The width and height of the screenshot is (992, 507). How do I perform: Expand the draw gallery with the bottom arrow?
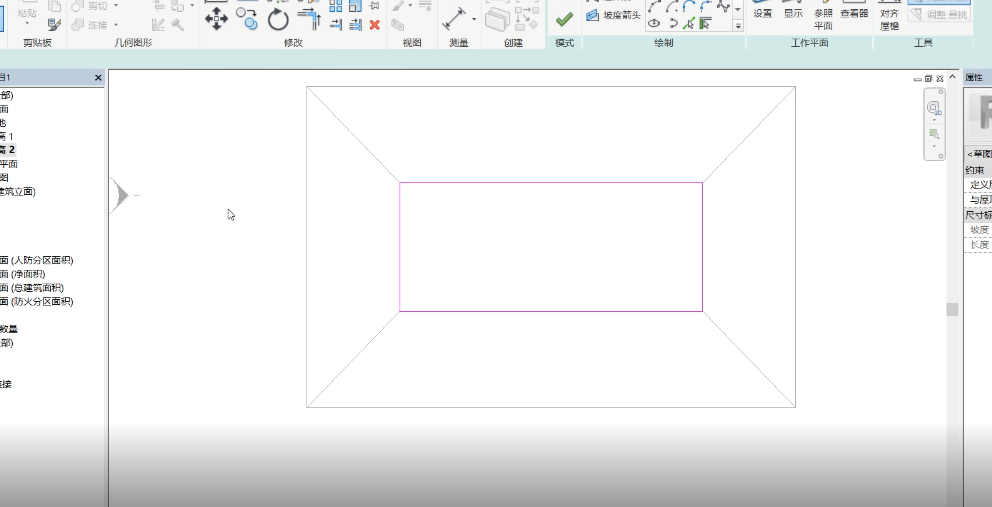(738, 25)
